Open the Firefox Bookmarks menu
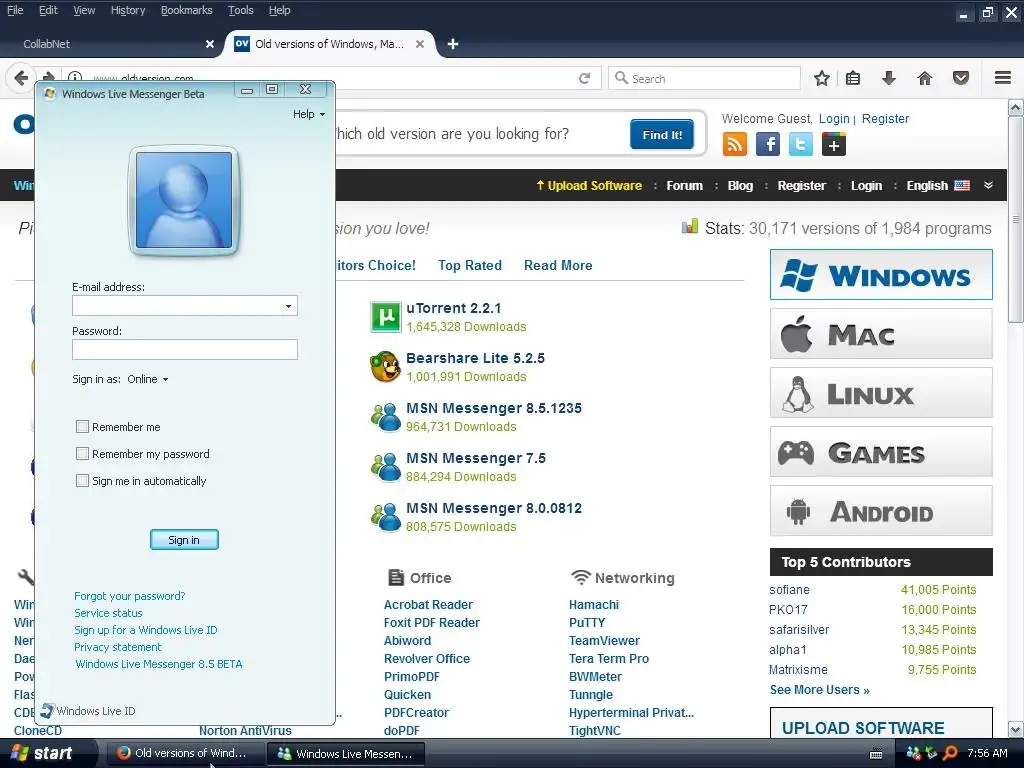 tap(187, 10)
